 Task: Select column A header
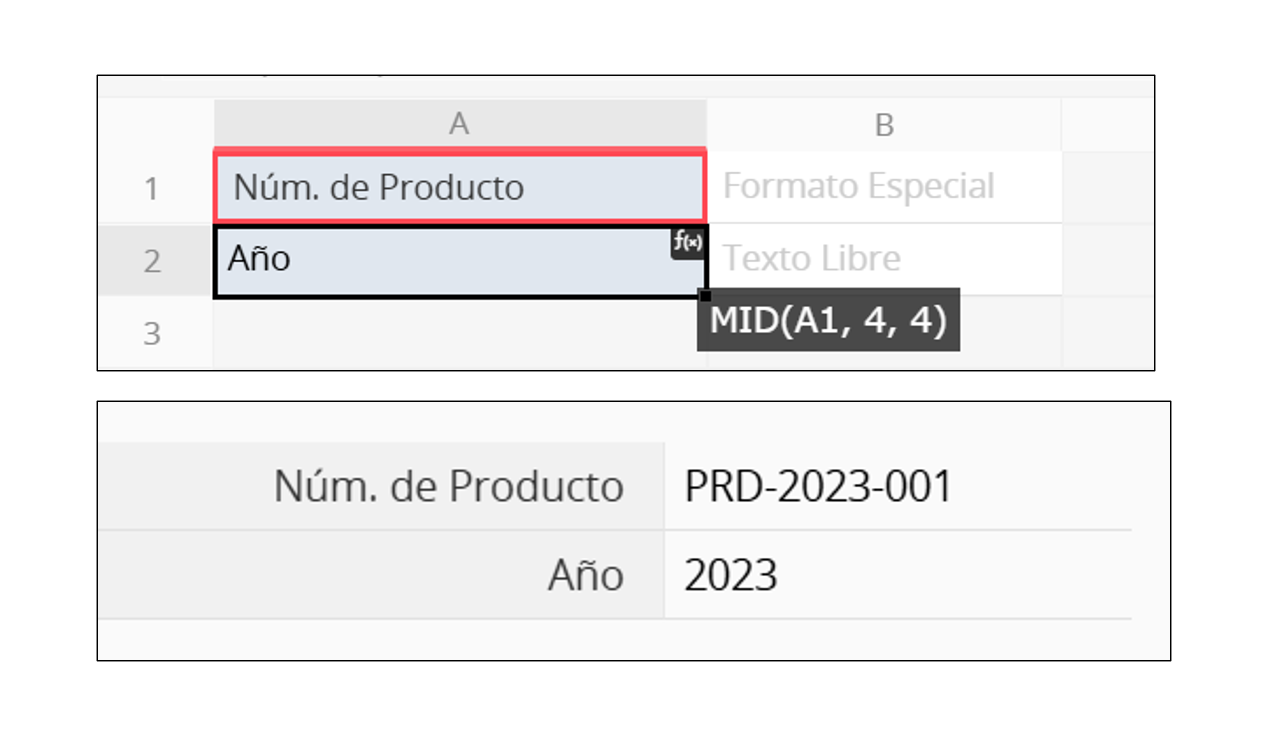pos(459,124)
